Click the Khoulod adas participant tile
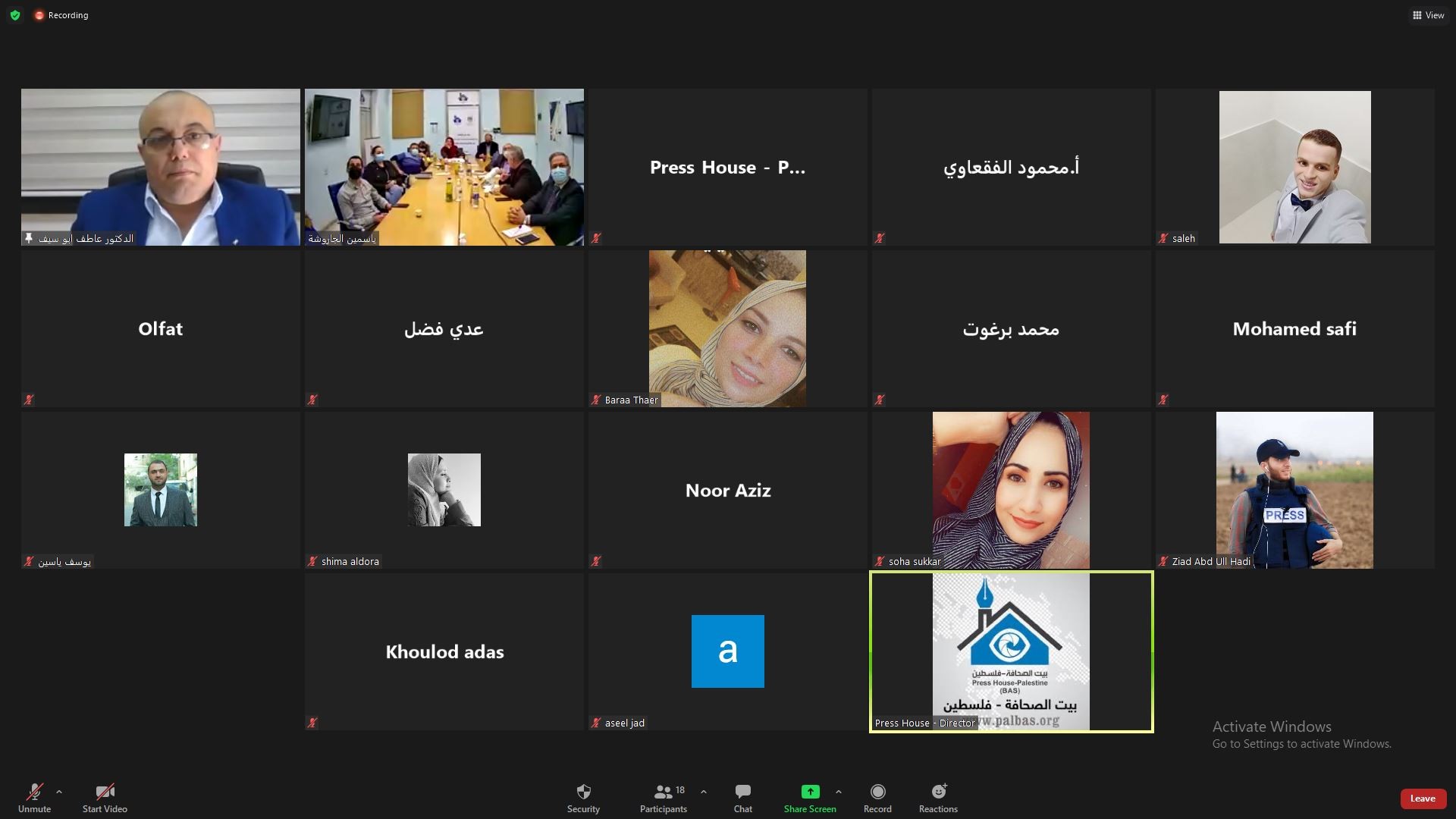This screenshot has width=1456, height=819. pos(444,652)
